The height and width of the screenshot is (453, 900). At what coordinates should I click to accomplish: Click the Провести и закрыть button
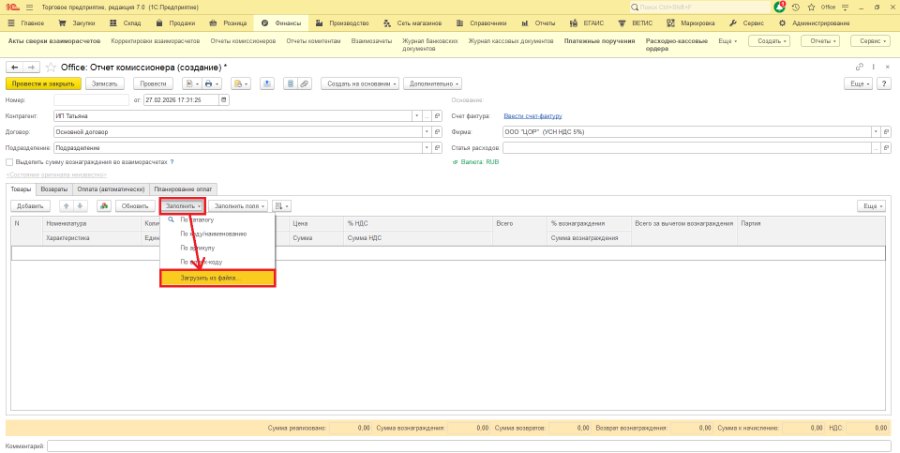tap(44, 84)
